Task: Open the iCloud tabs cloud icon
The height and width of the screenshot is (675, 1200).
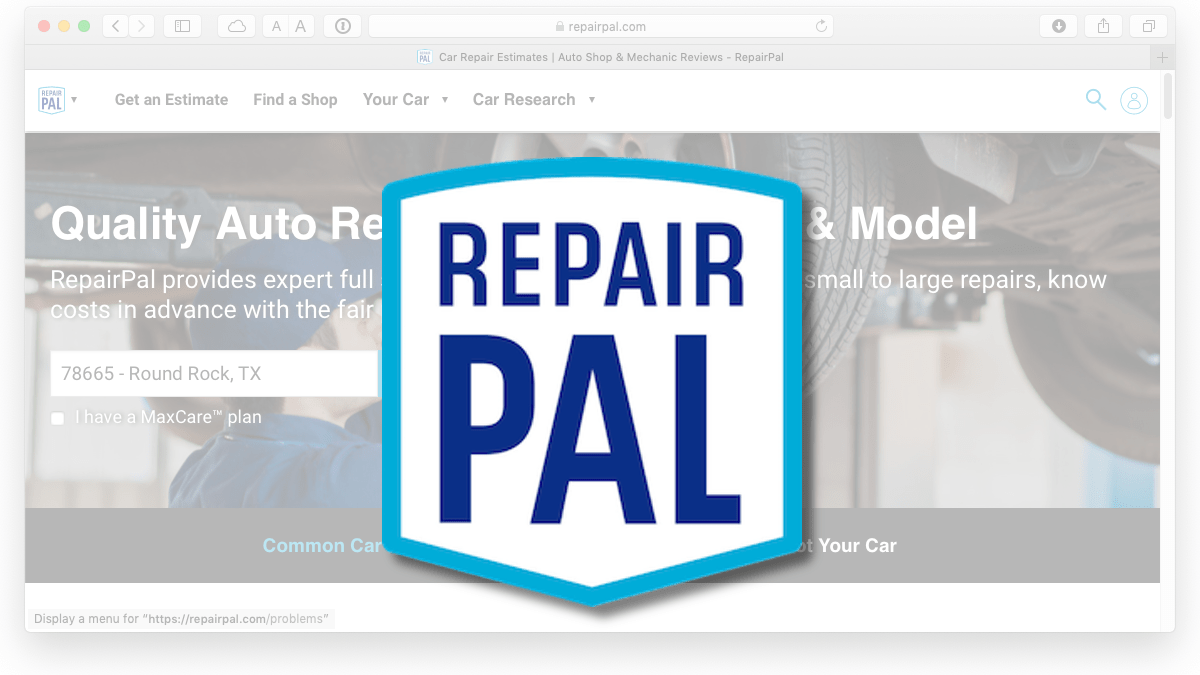Action: point(236,26)
